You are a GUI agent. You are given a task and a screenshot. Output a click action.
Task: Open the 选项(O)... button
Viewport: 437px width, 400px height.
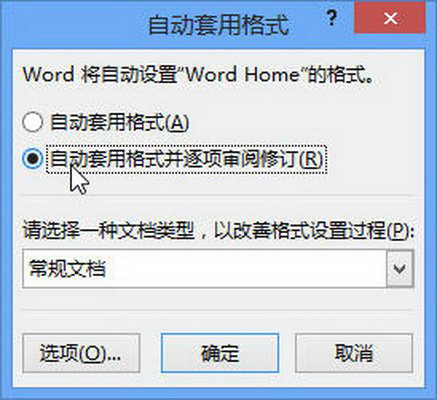point(81,353)
